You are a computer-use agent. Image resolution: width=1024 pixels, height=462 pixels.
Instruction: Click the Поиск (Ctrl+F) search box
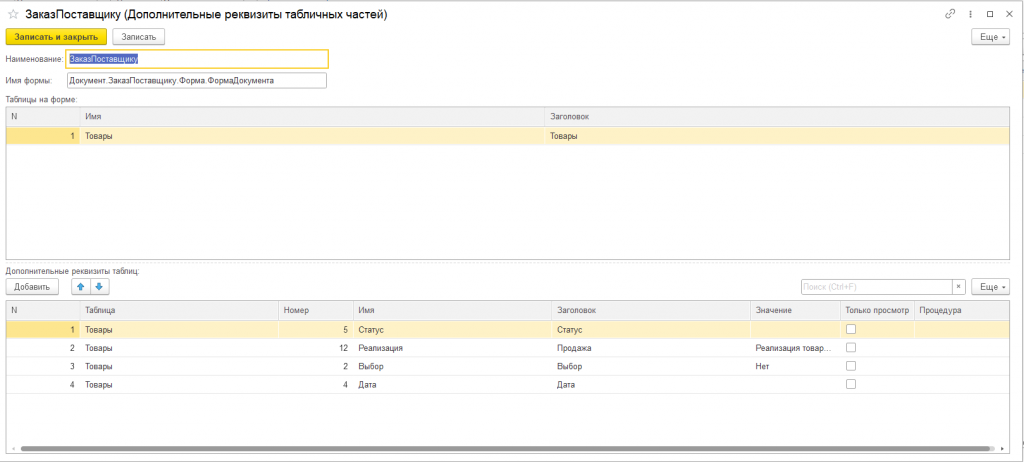876,287
